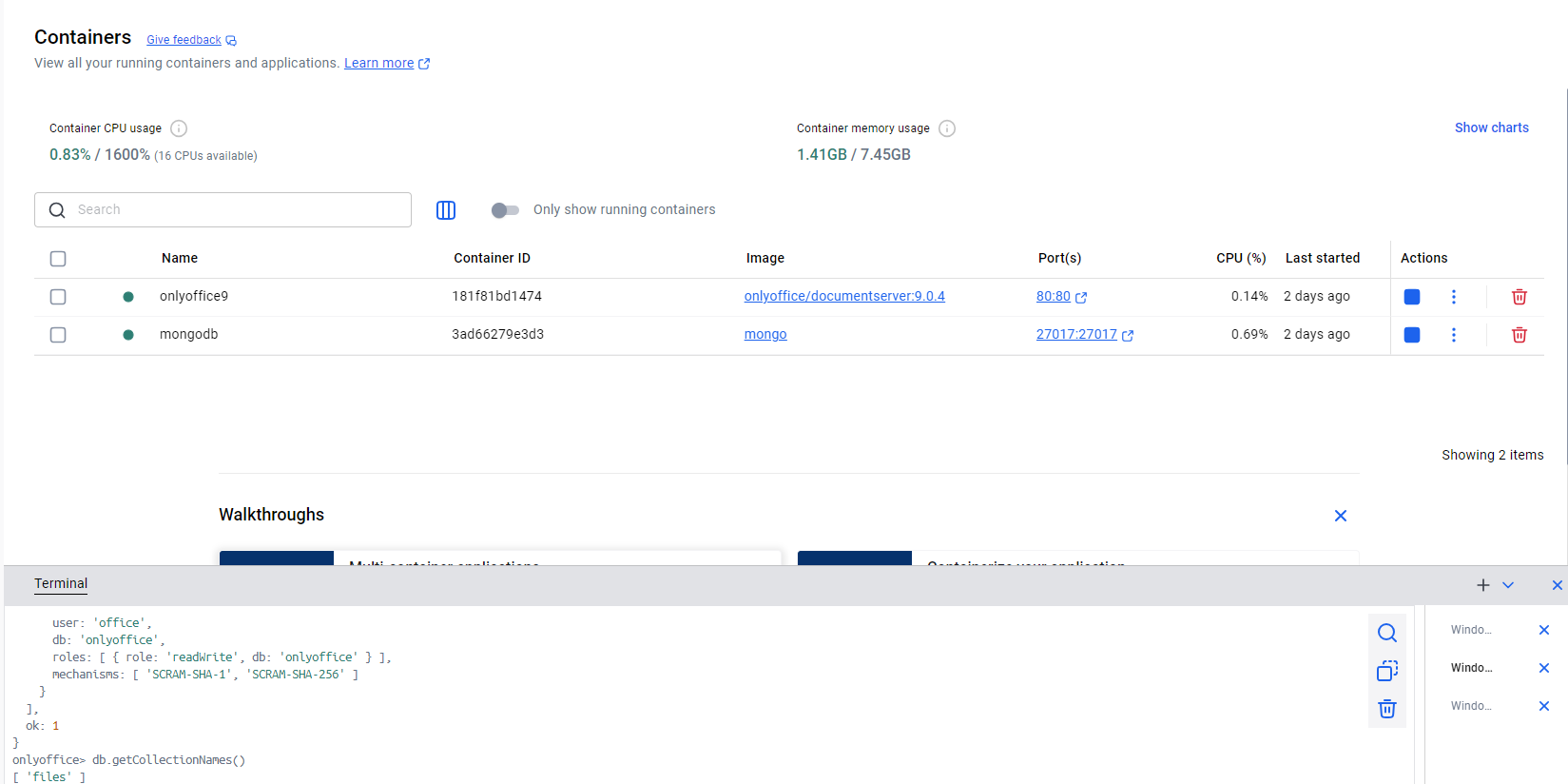Open more actions menu for onlyoffice9
This screenshot has width=1568, height=784.
1454,297
